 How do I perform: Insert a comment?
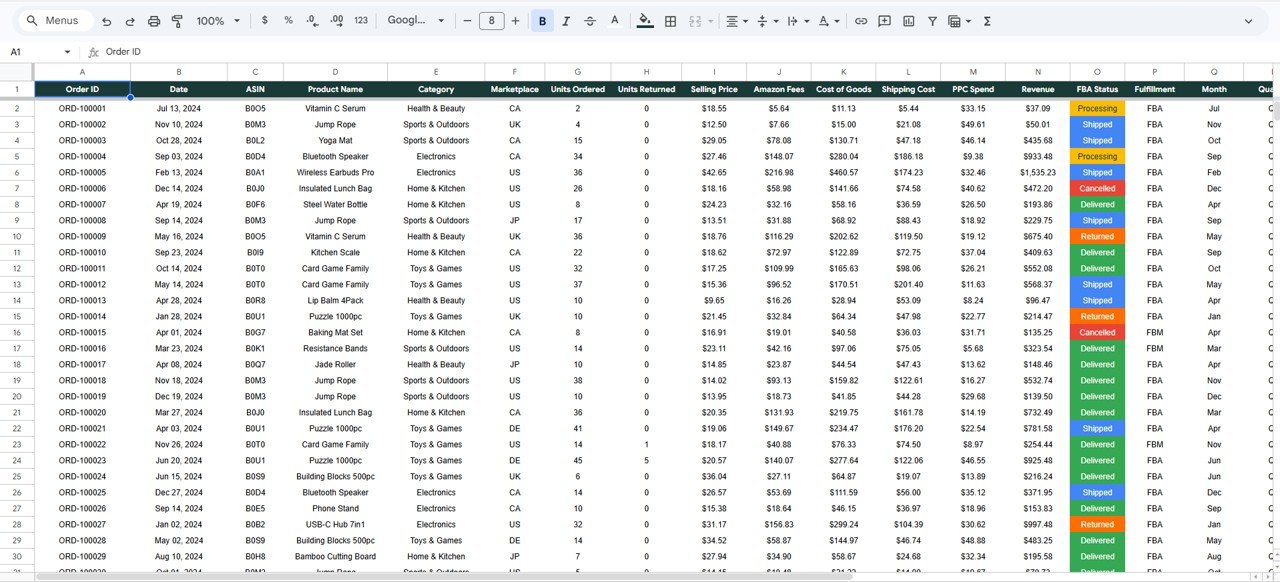[x=884, y=20]
